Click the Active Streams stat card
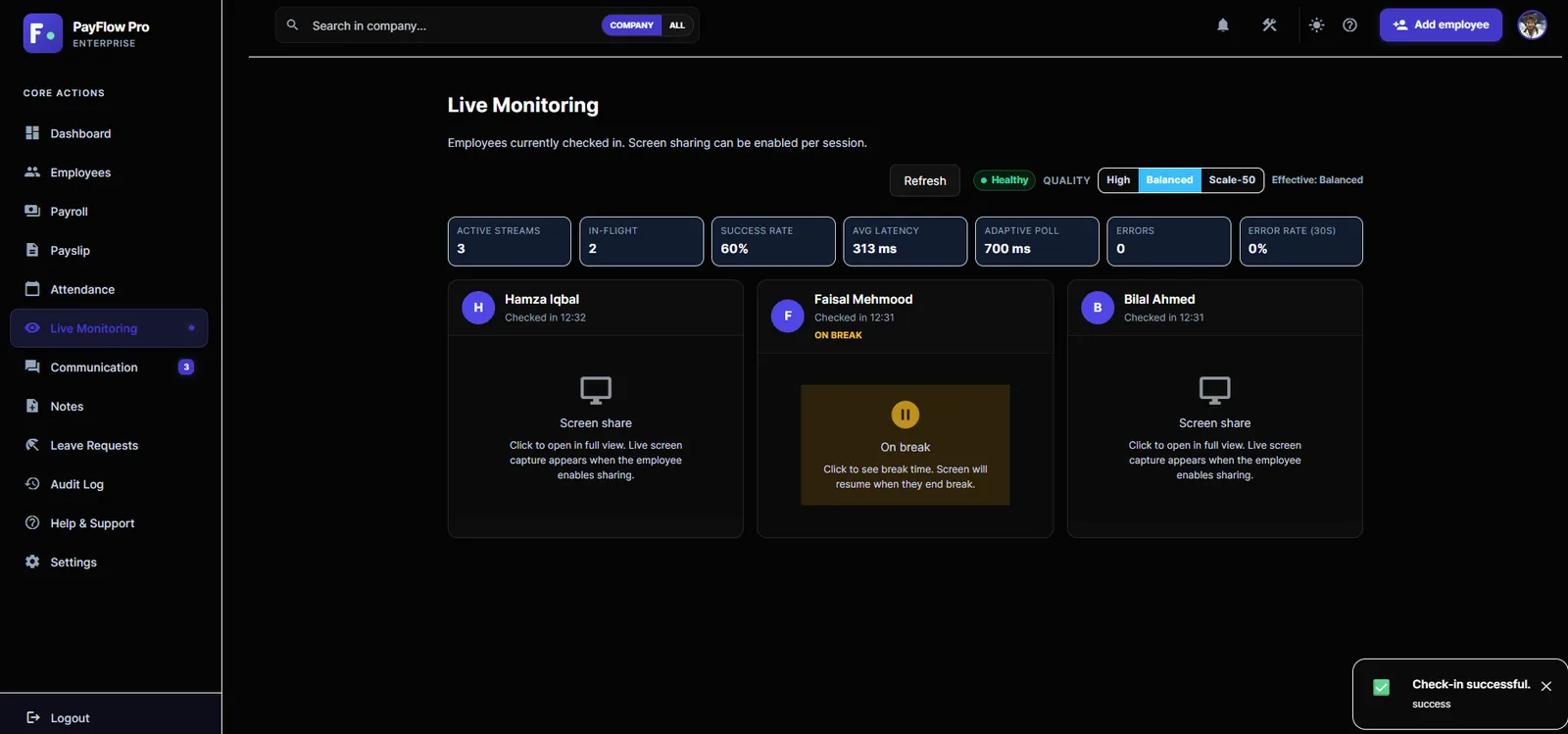 pos(510,241)
